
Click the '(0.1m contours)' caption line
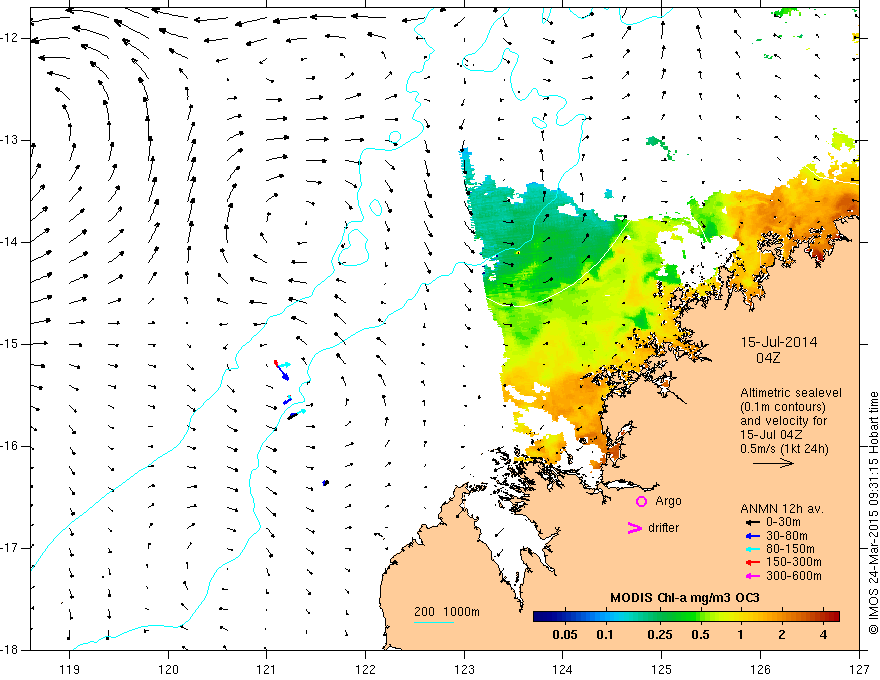783,407
